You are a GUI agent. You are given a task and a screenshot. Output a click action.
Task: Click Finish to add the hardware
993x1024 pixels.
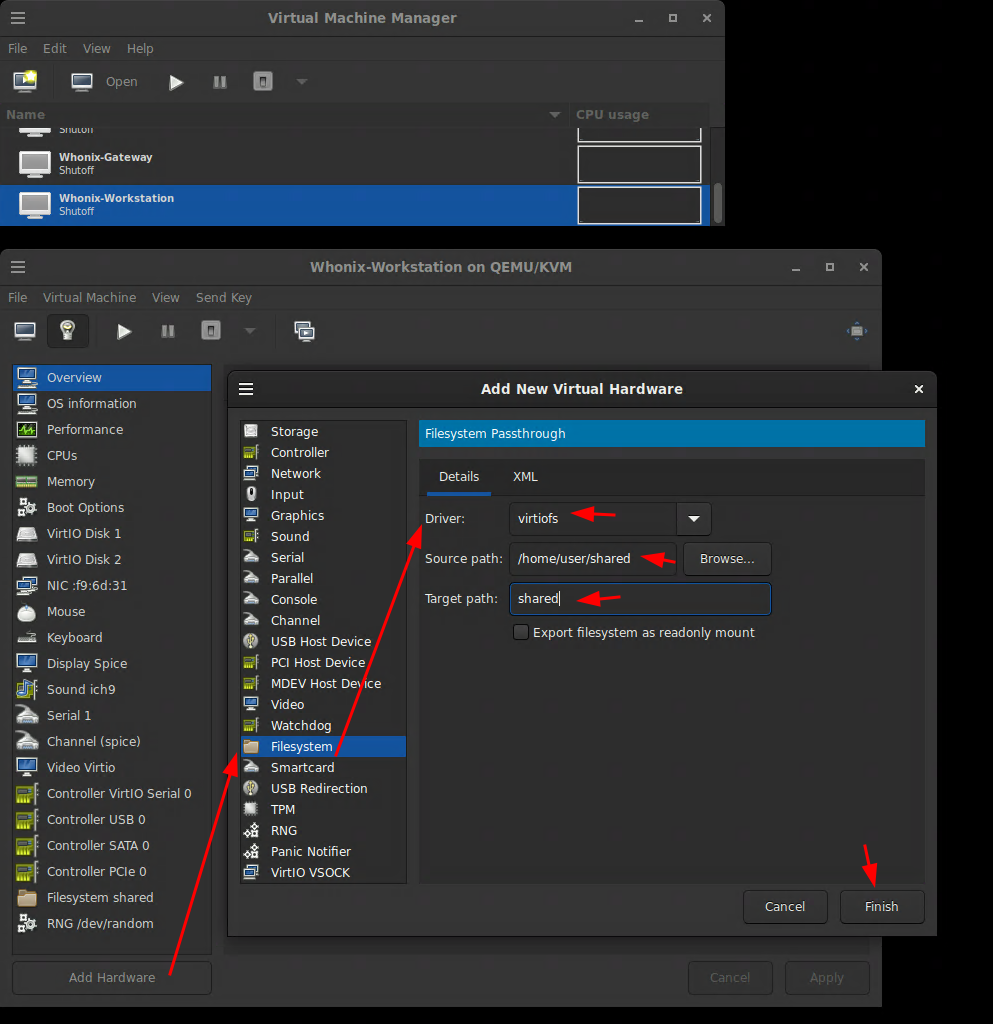(882, 906)
